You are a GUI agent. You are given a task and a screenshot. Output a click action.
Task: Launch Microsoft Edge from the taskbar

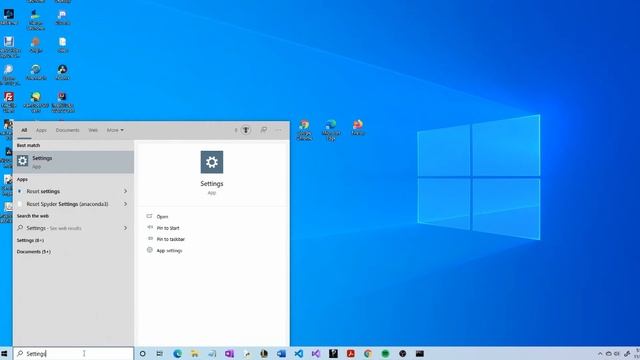click(x=177, y=353)
